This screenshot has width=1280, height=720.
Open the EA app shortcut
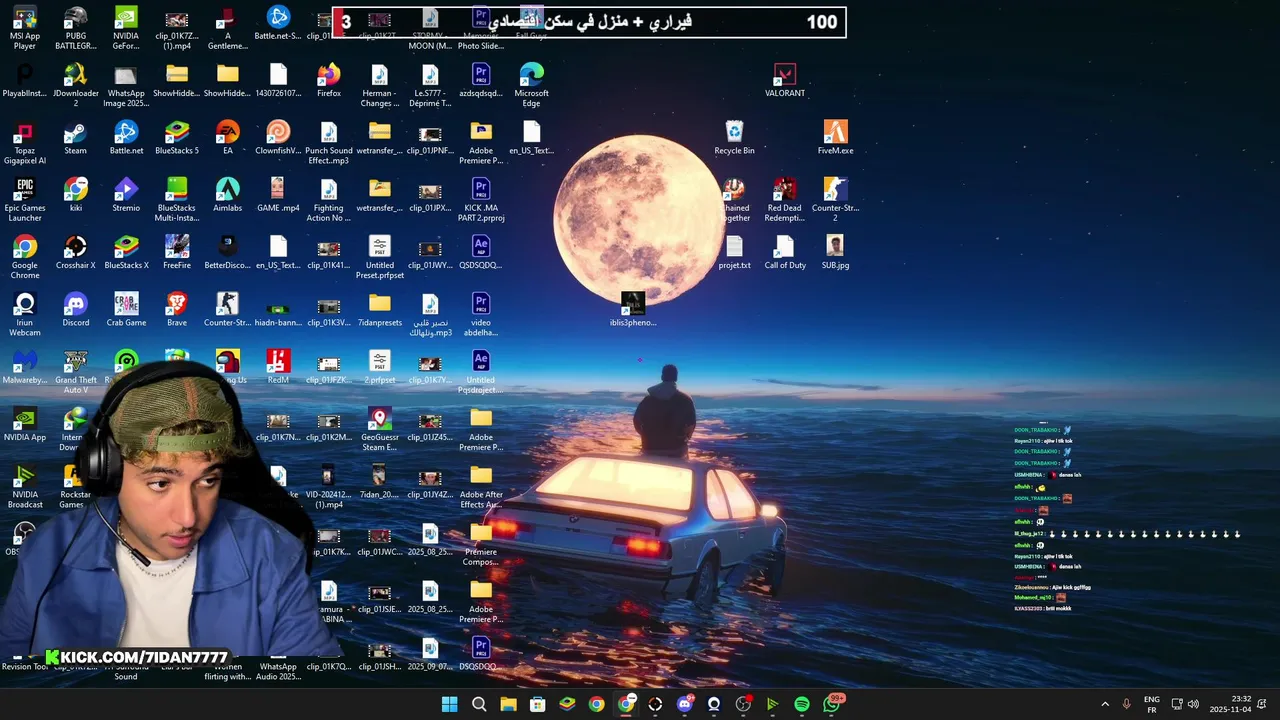tap(228, 138)
